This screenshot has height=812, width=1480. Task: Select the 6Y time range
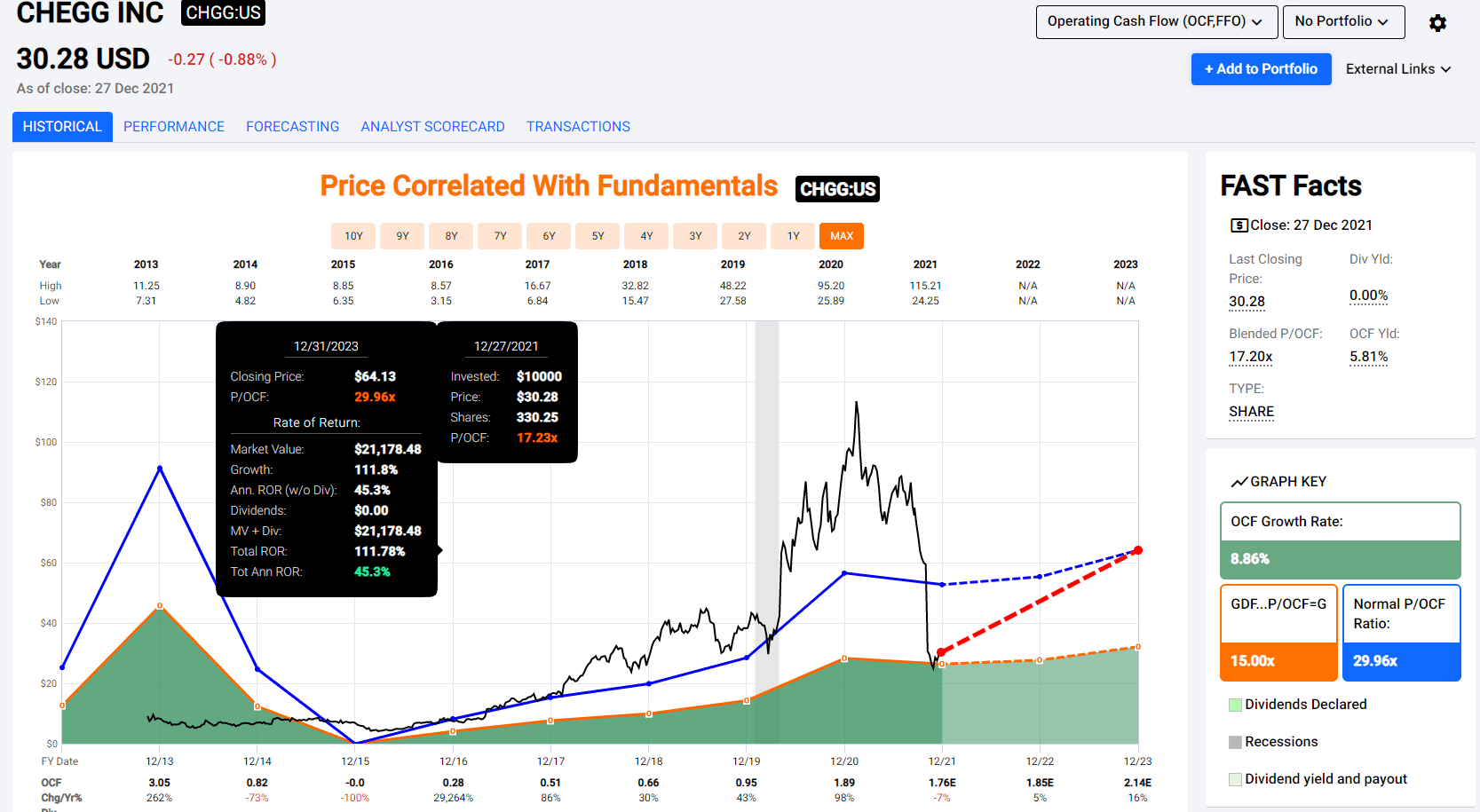click(549, 236)
